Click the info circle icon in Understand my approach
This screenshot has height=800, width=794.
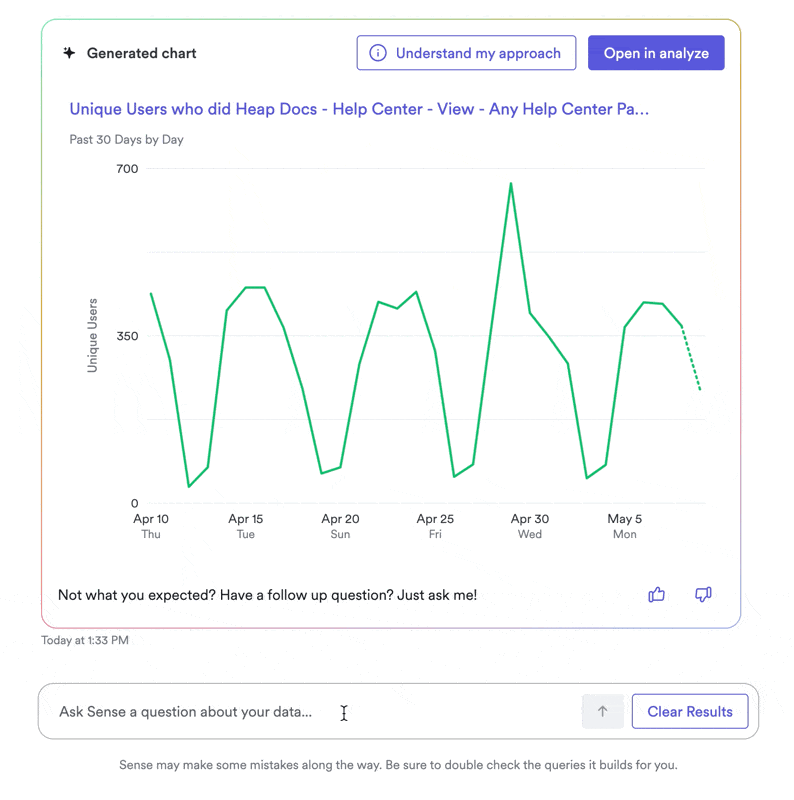coord(378,52)
